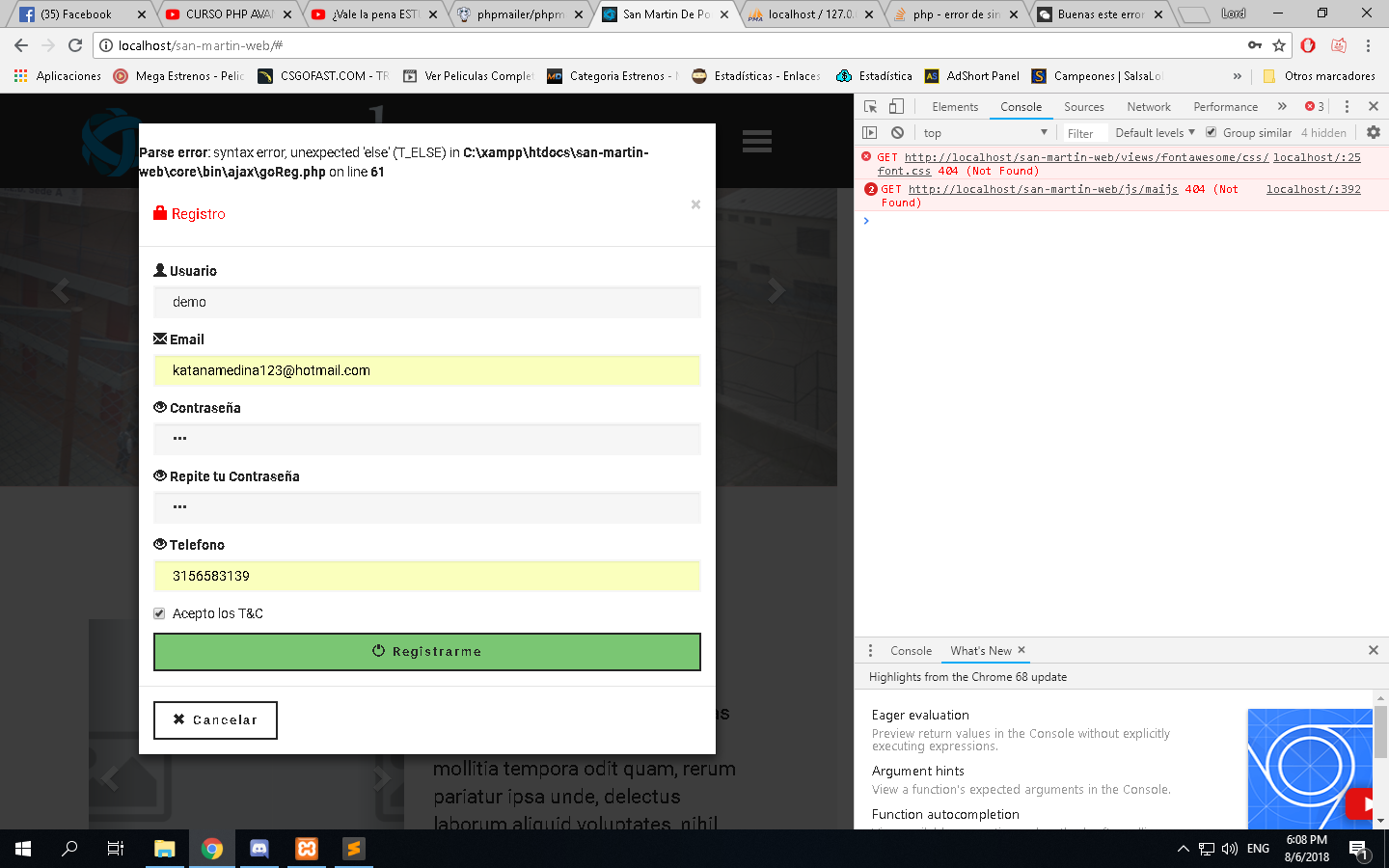Bookmark this page with the star icon

tap(1279, 45)
